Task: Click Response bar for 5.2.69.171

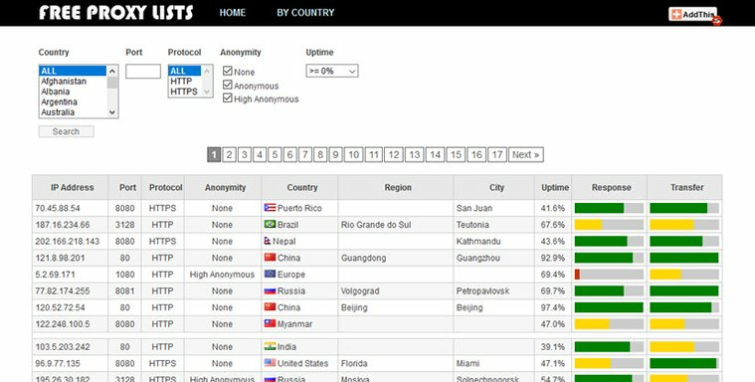Action: click(609, 274)
